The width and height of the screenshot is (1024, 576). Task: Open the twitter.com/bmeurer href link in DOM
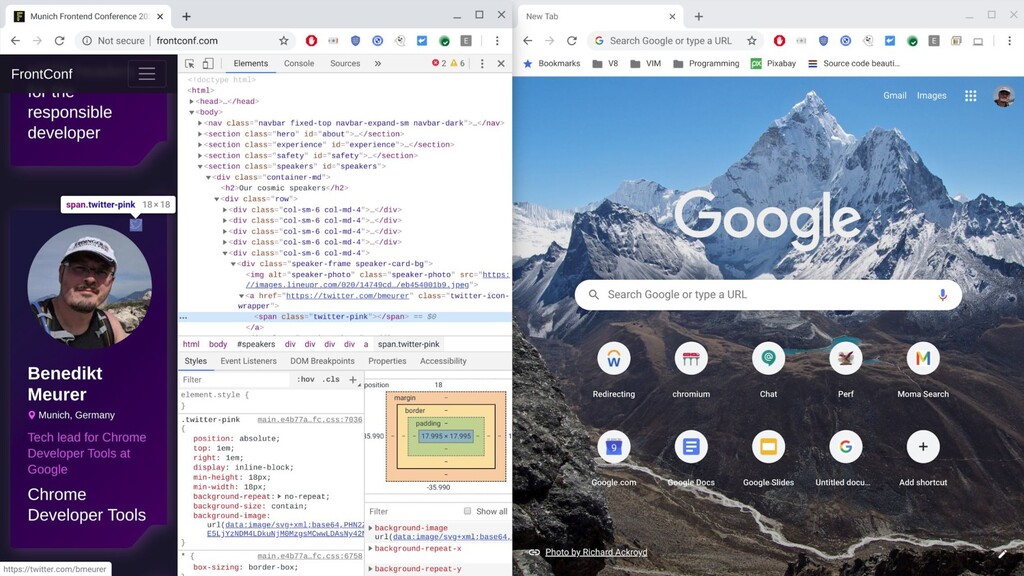[x=347, y=296]
